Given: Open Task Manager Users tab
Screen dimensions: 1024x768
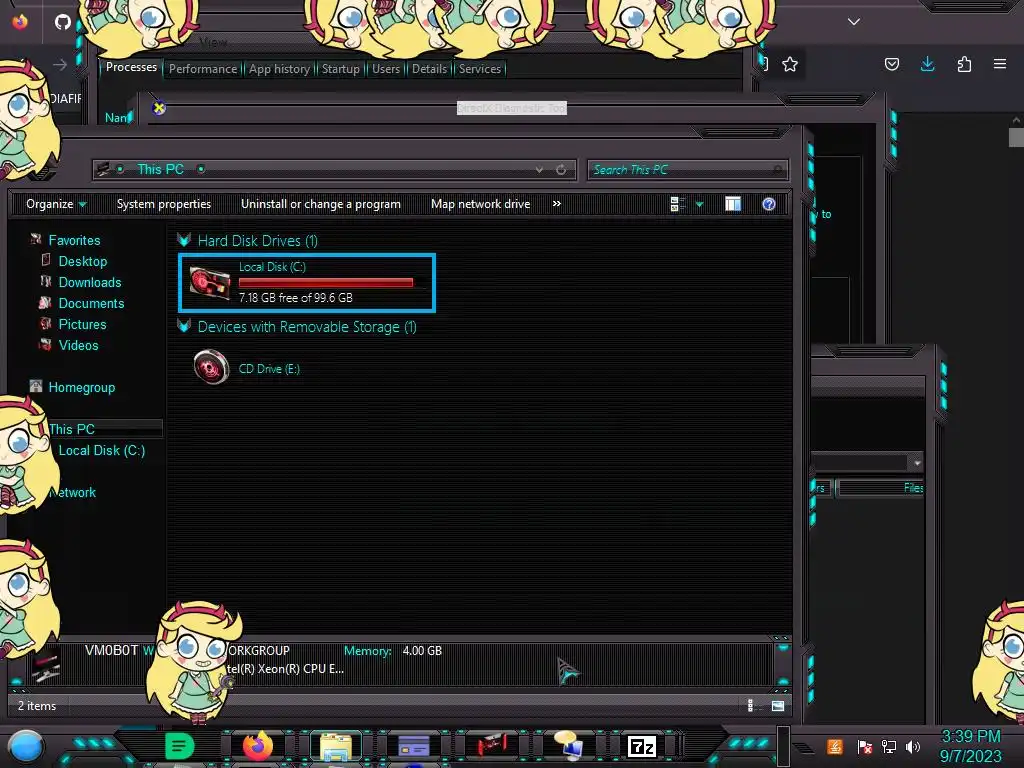Looking at the screenshot, I should [x=386, y=69].
